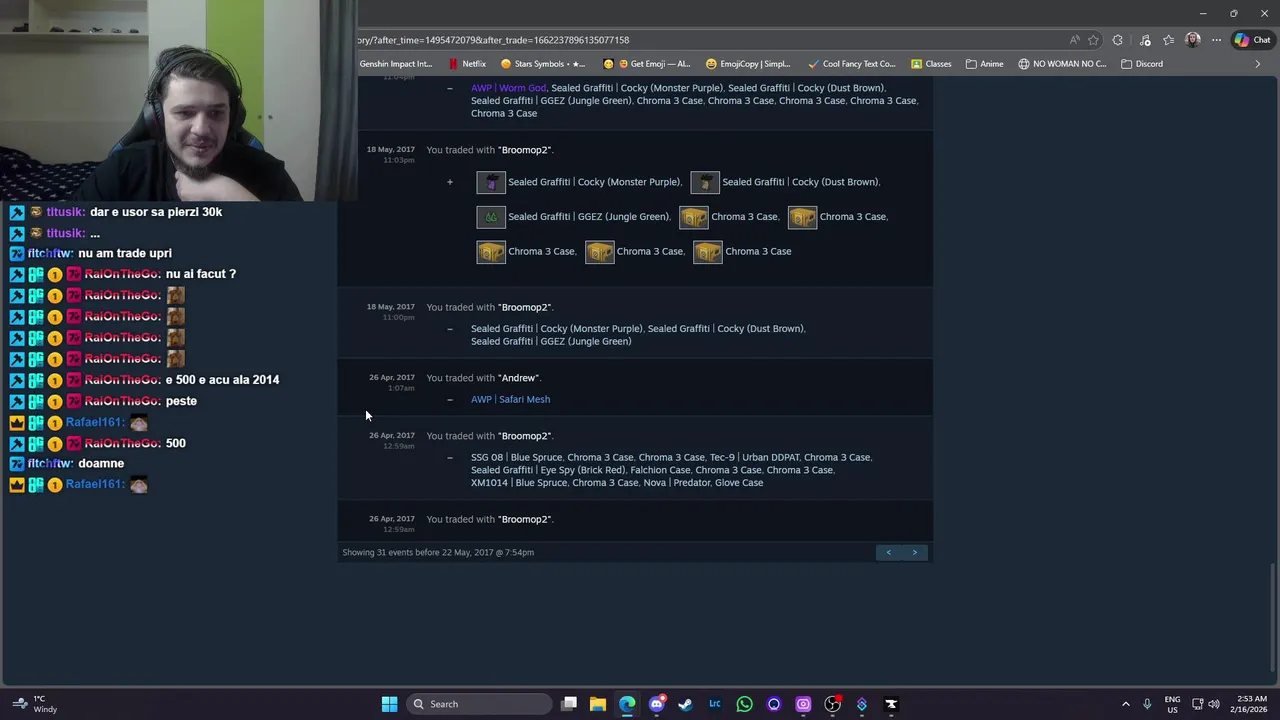This screenshot has width=1280, height=720.
Task: Open the Copilot Chat button
Action: pyautogui.click(x=1252, y=40)
